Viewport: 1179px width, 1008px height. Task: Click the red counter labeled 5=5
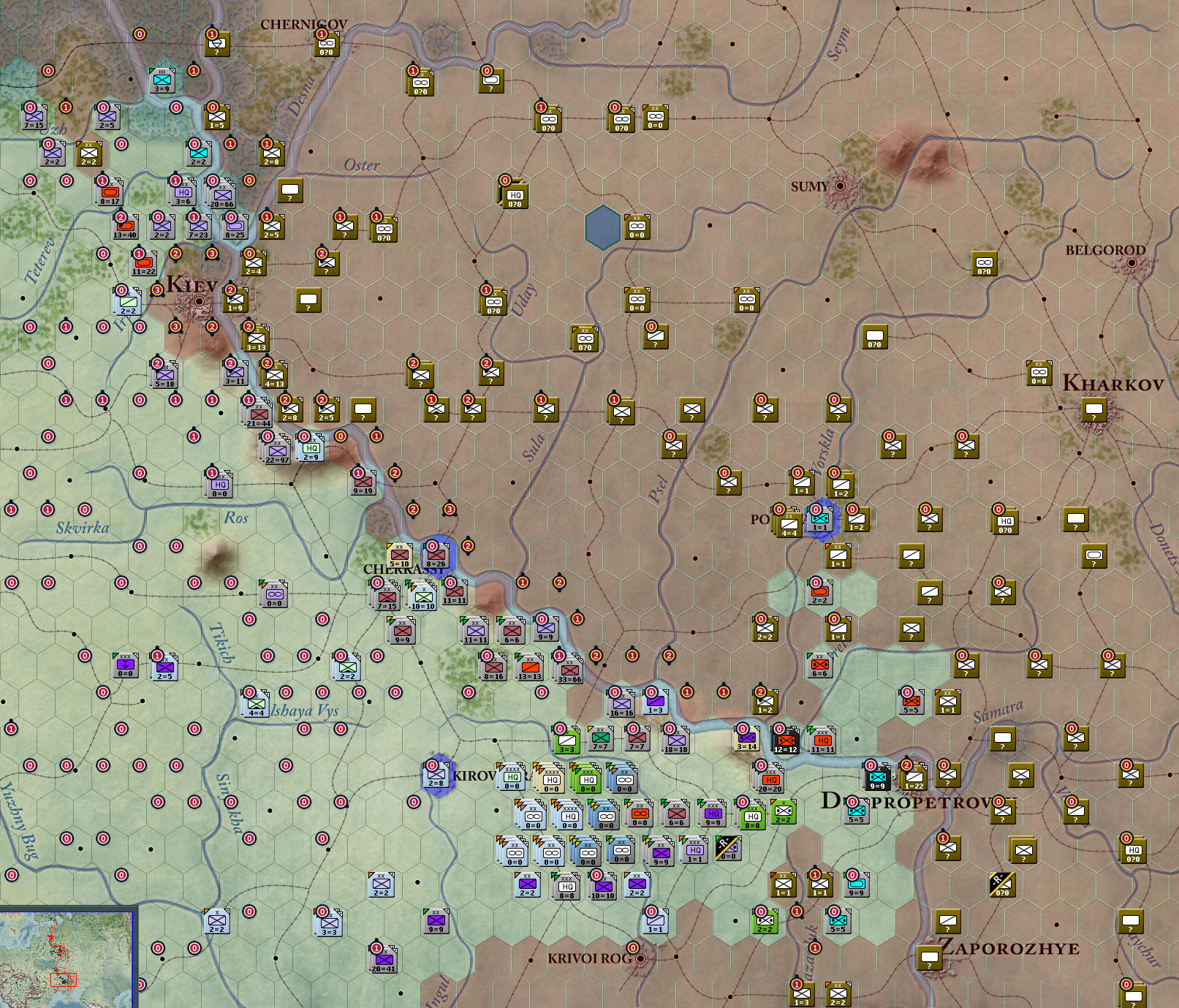[x=911, y=702]
